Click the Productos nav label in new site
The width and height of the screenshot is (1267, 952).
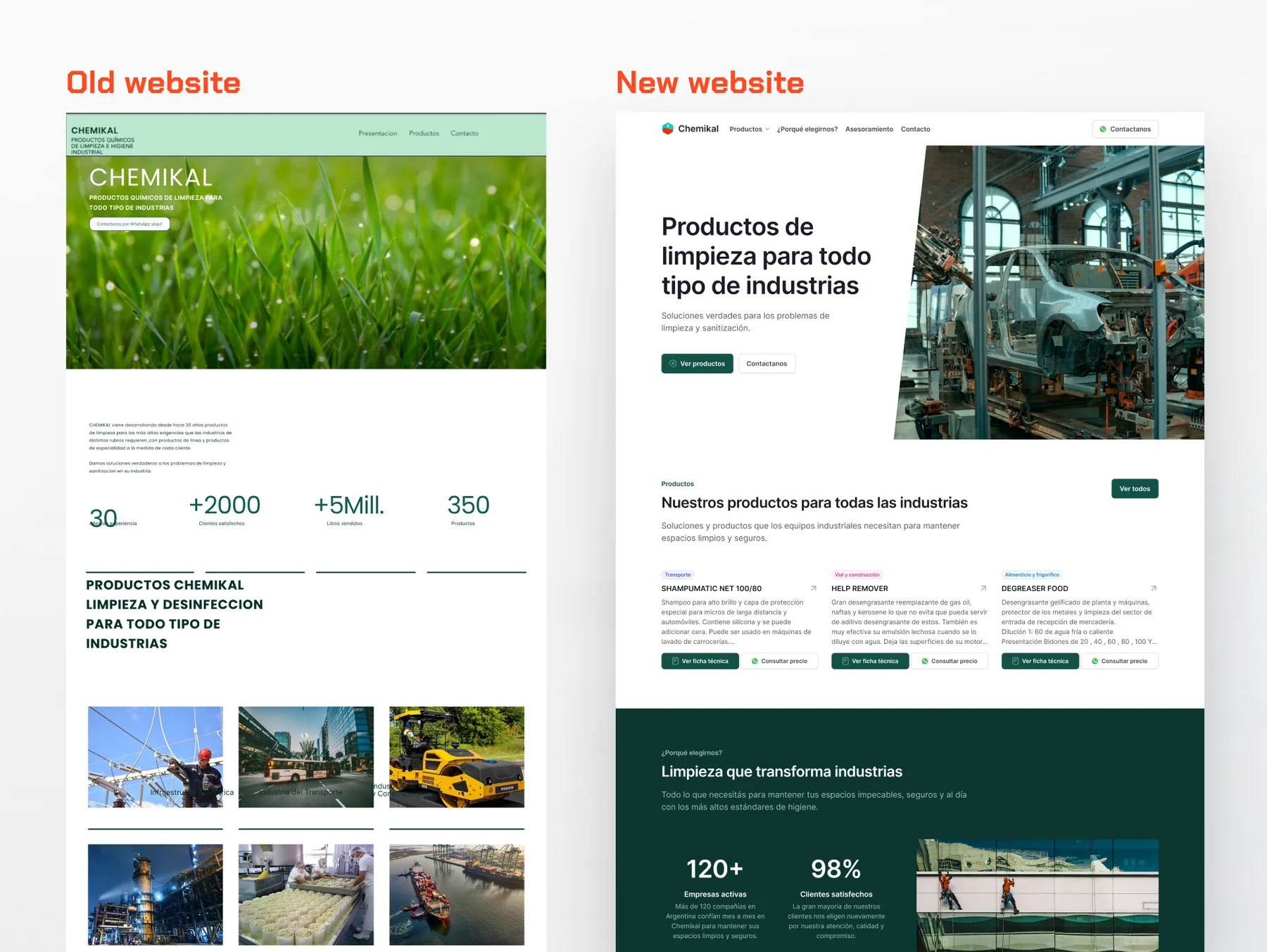click(745, 129)
